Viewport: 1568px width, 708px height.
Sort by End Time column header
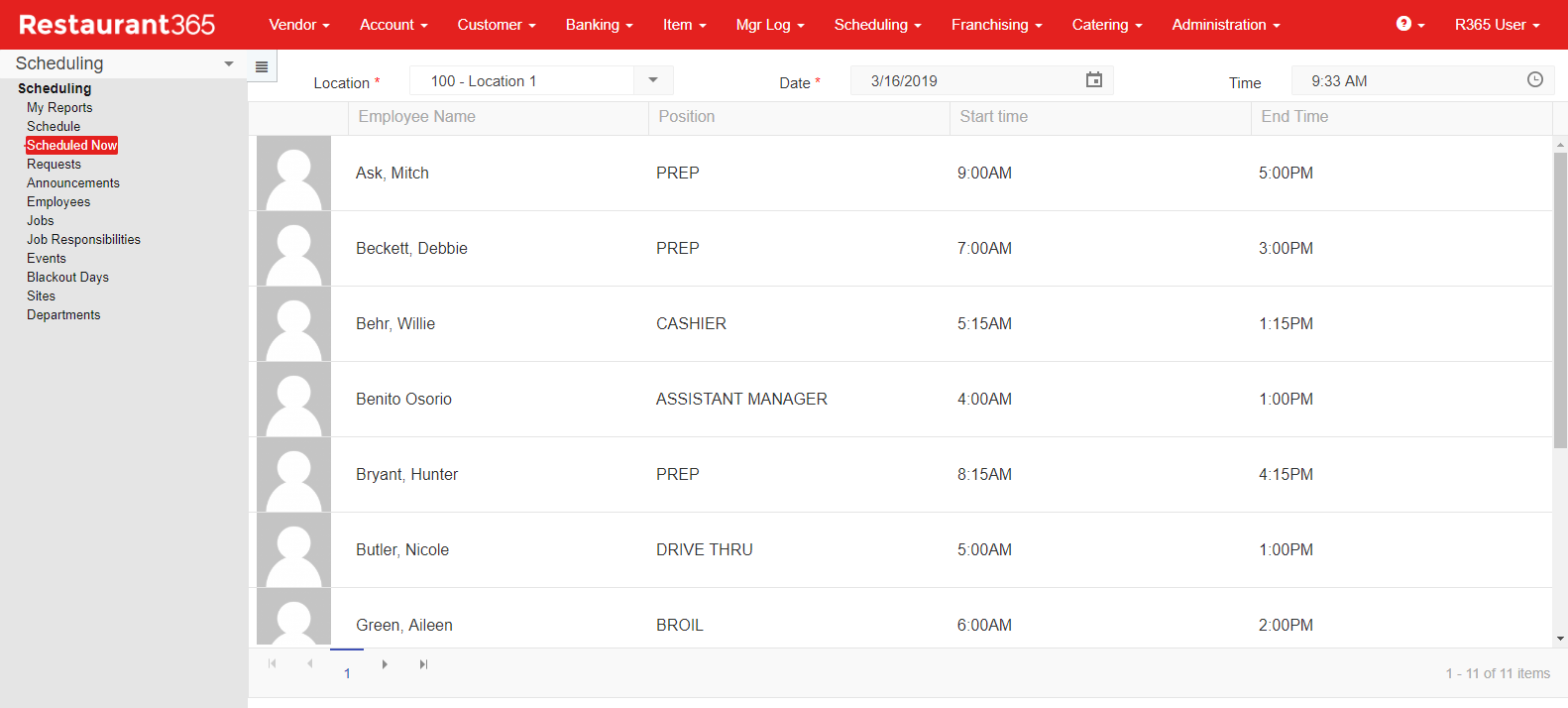[1401, 117]
